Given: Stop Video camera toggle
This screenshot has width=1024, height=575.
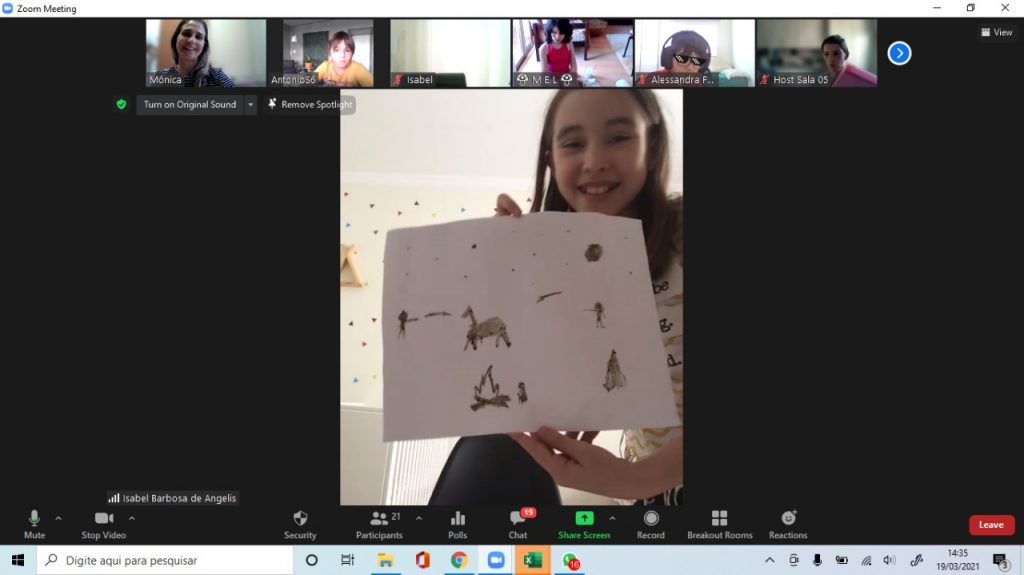Looking at the screenshot, I should 103,525.
